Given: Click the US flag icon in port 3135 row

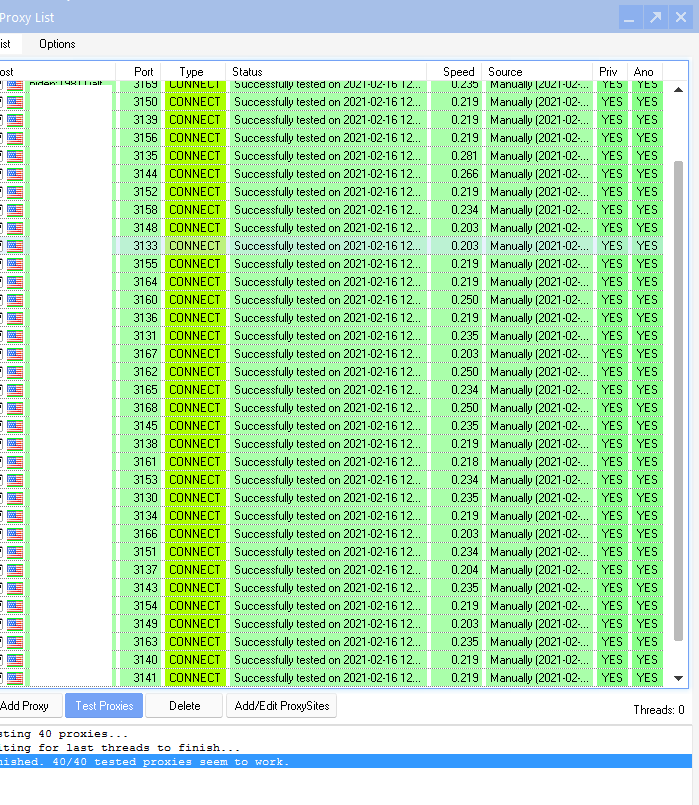Looking at the screenshot, I should [x=15, y=156].
